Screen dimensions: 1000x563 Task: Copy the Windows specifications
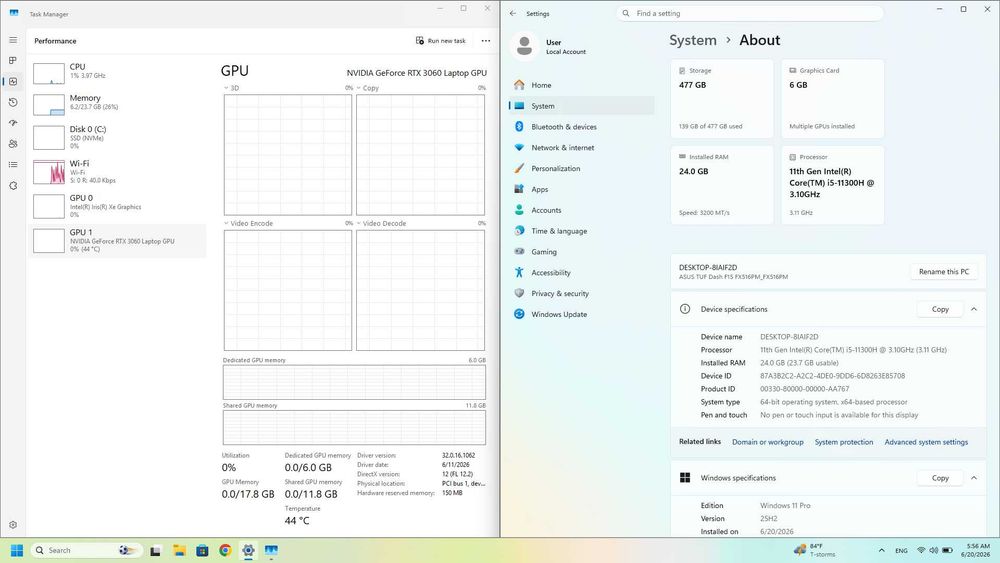(x=940, y=478)
